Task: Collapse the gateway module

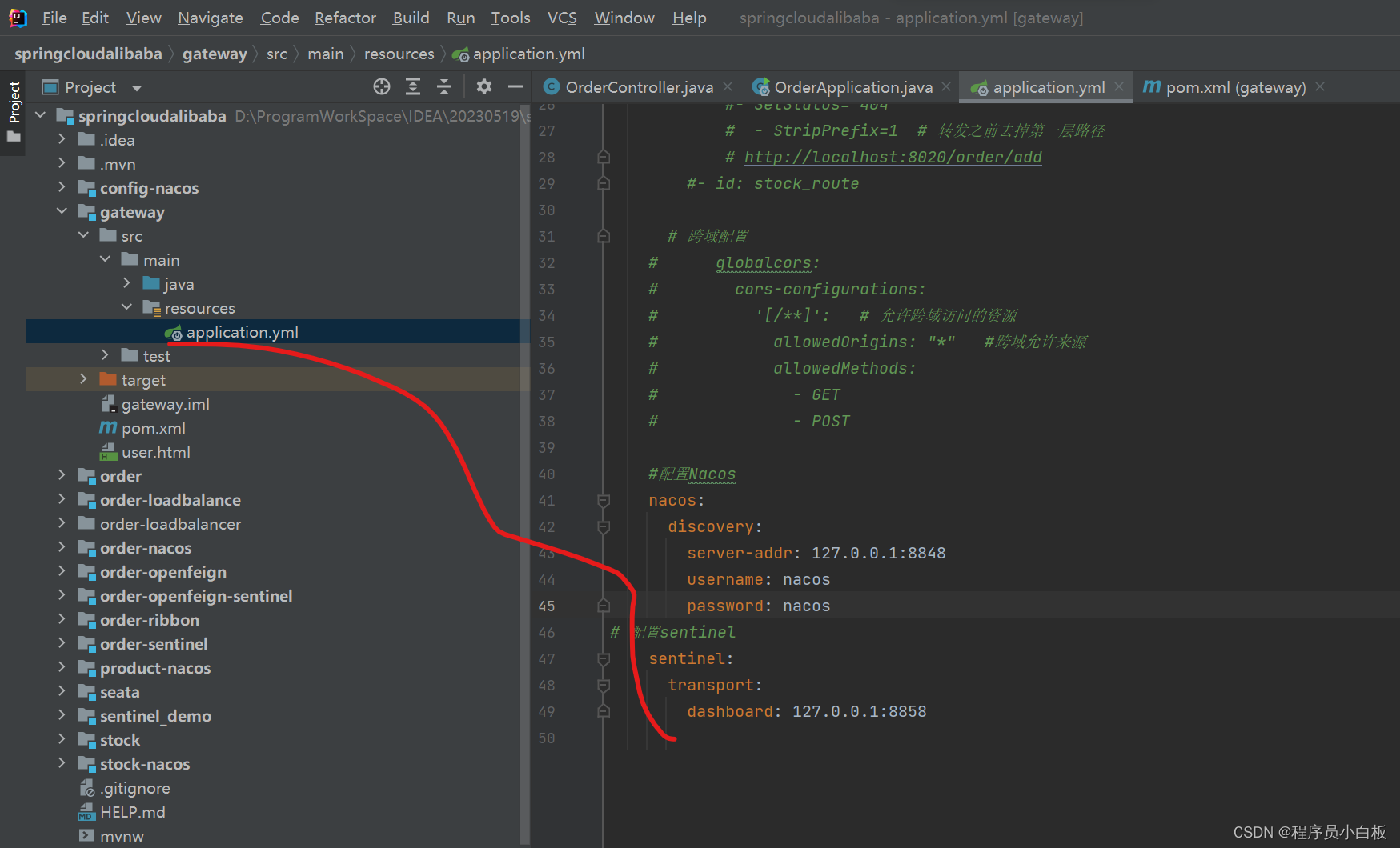Action: pos(62,212)
